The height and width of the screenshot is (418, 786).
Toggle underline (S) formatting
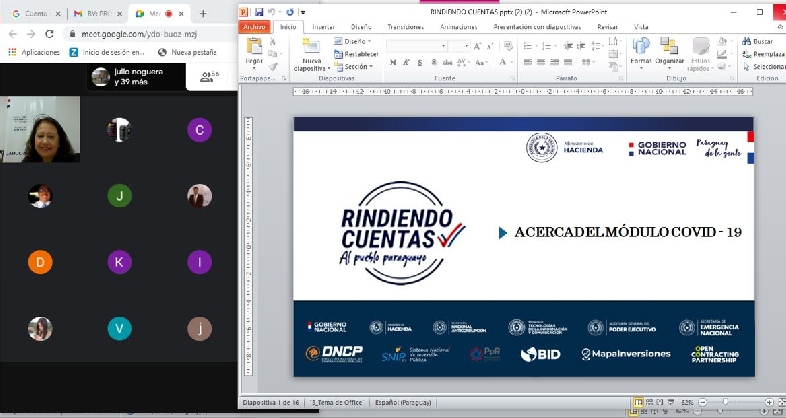coord(420,62)
